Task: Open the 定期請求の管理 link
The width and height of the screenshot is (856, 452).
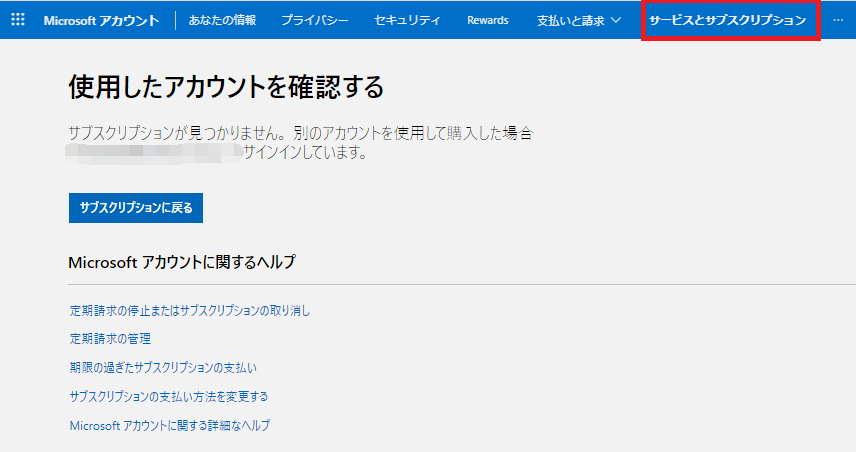Action: [x=110, y=339]
